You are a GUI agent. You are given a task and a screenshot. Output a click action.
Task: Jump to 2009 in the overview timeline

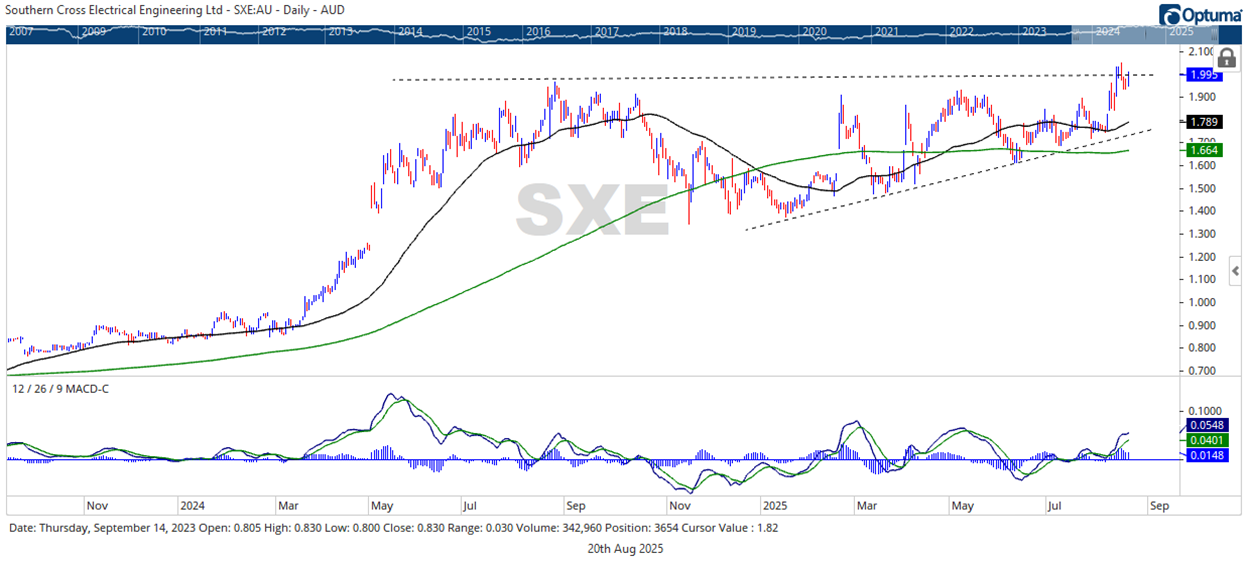pos(94,32)
